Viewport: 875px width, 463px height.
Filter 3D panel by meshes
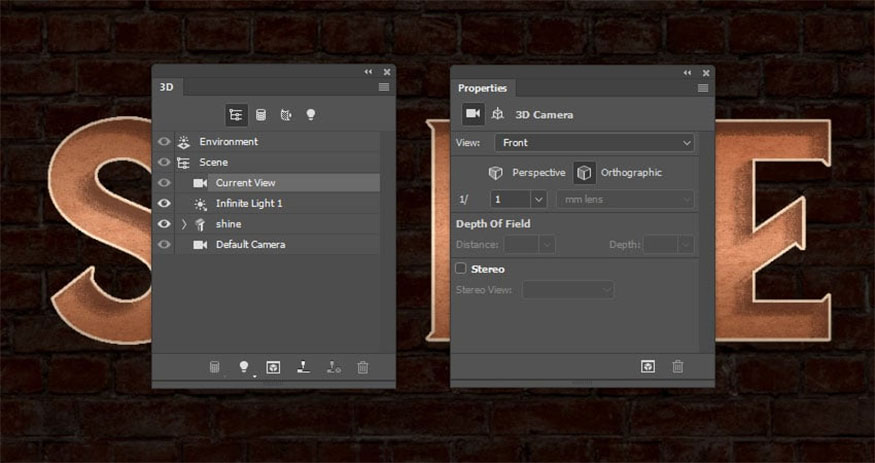click(x=261, y=115)
